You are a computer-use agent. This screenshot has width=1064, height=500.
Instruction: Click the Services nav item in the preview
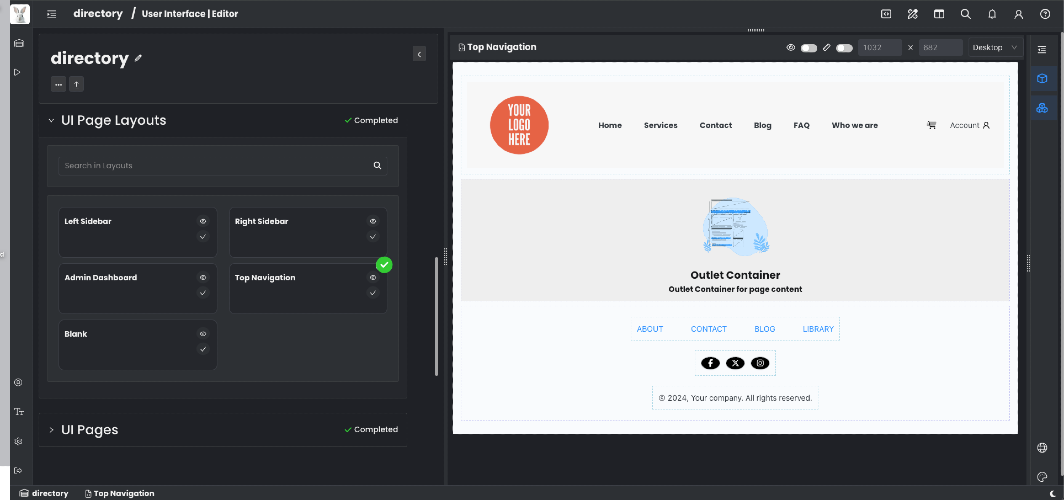(660, 126)
